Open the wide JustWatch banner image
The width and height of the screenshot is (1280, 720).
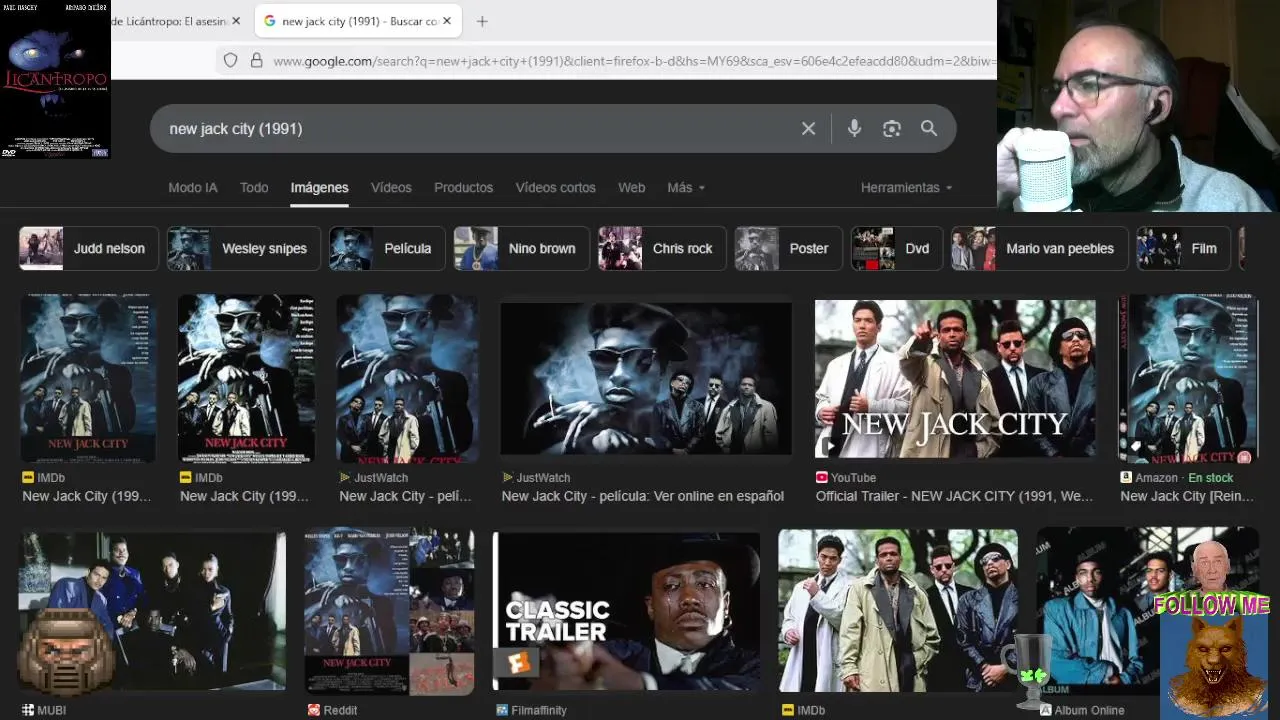(646, 378)
